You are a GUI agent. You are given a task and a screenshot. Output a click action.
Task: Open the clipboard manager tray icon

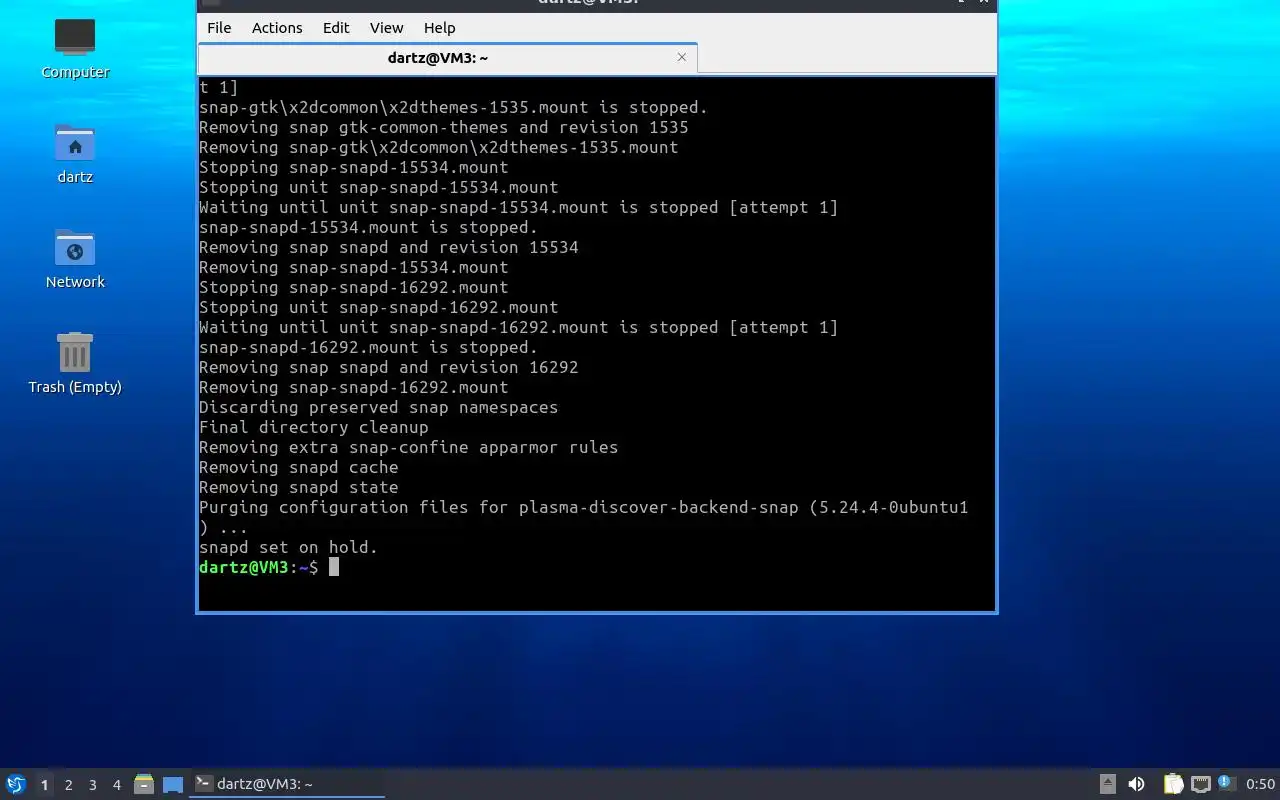1173,784
